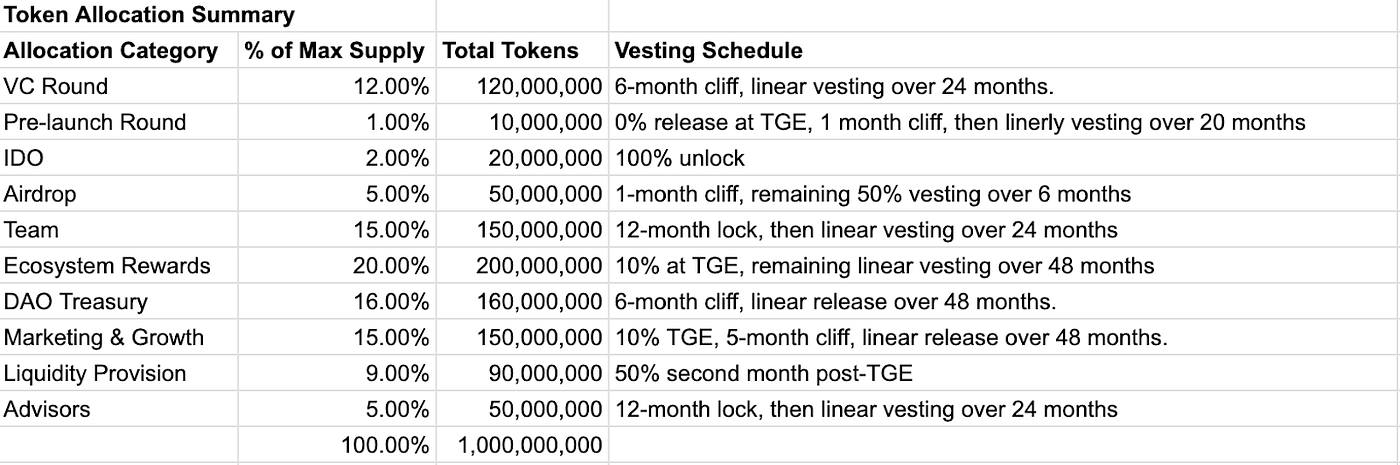
Task: Select the Token Allocation Summary title cell
Action: tap(218, 15)
